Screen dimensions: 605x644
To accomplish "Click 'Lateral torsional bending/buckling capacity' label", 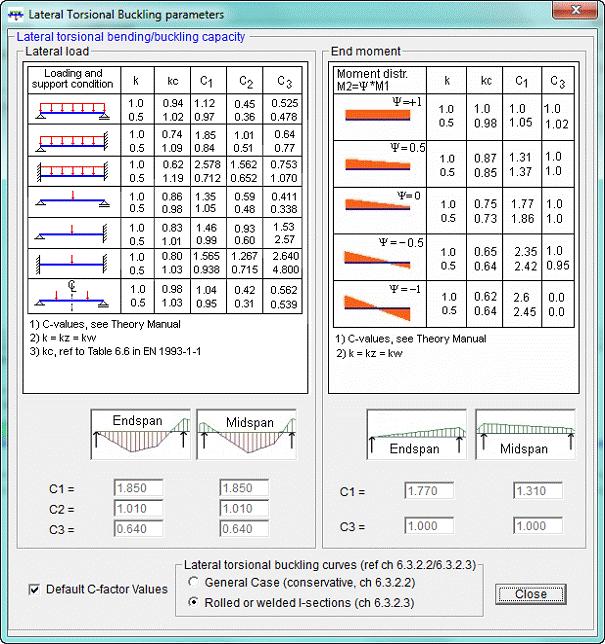I will (x=131, y=37).
